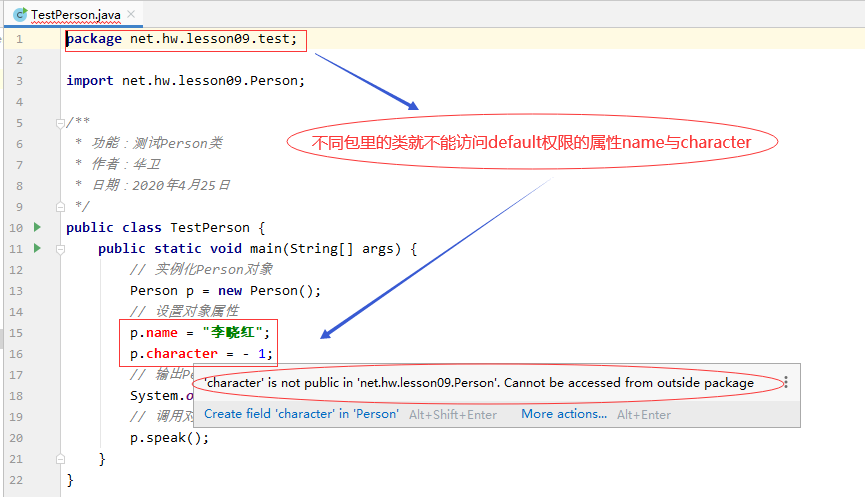Collapse the main method at line 11
865x497 pixels.
coord(61,249)
